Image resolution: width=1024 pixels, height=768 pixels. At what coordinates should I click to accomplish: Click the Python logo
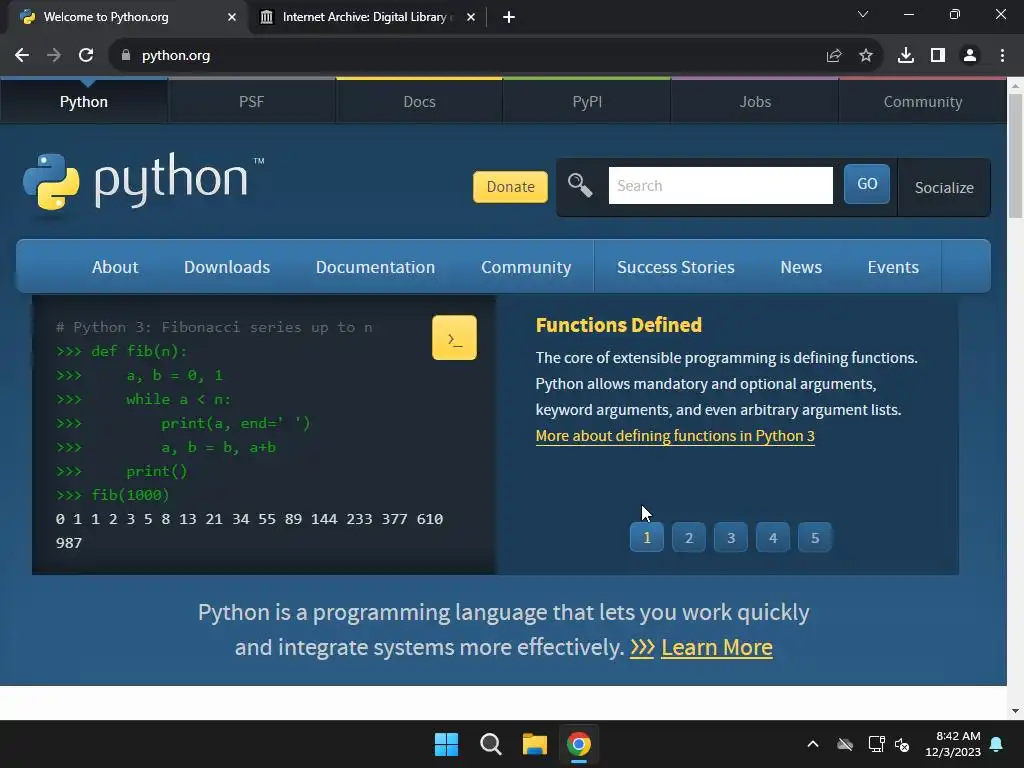[143, 182]
